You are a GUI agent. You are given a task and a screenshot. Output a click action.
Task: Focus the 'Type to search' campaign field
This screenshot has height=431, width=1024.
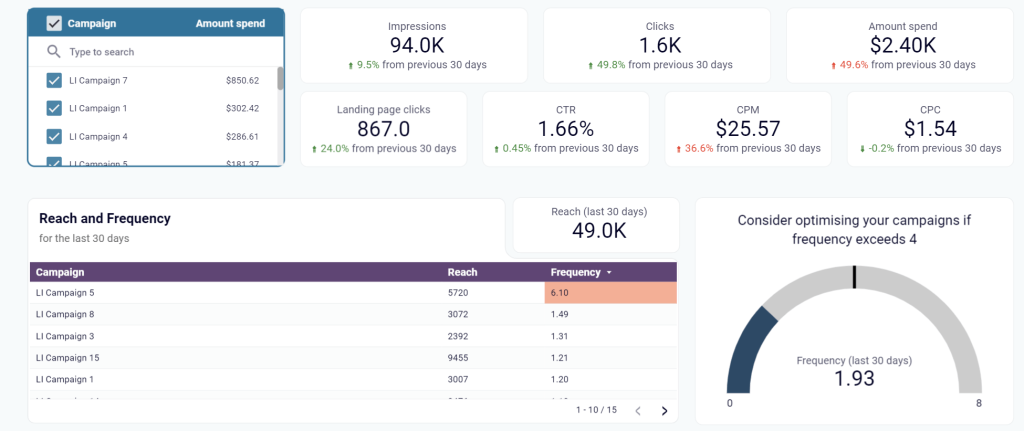point(155,52)
